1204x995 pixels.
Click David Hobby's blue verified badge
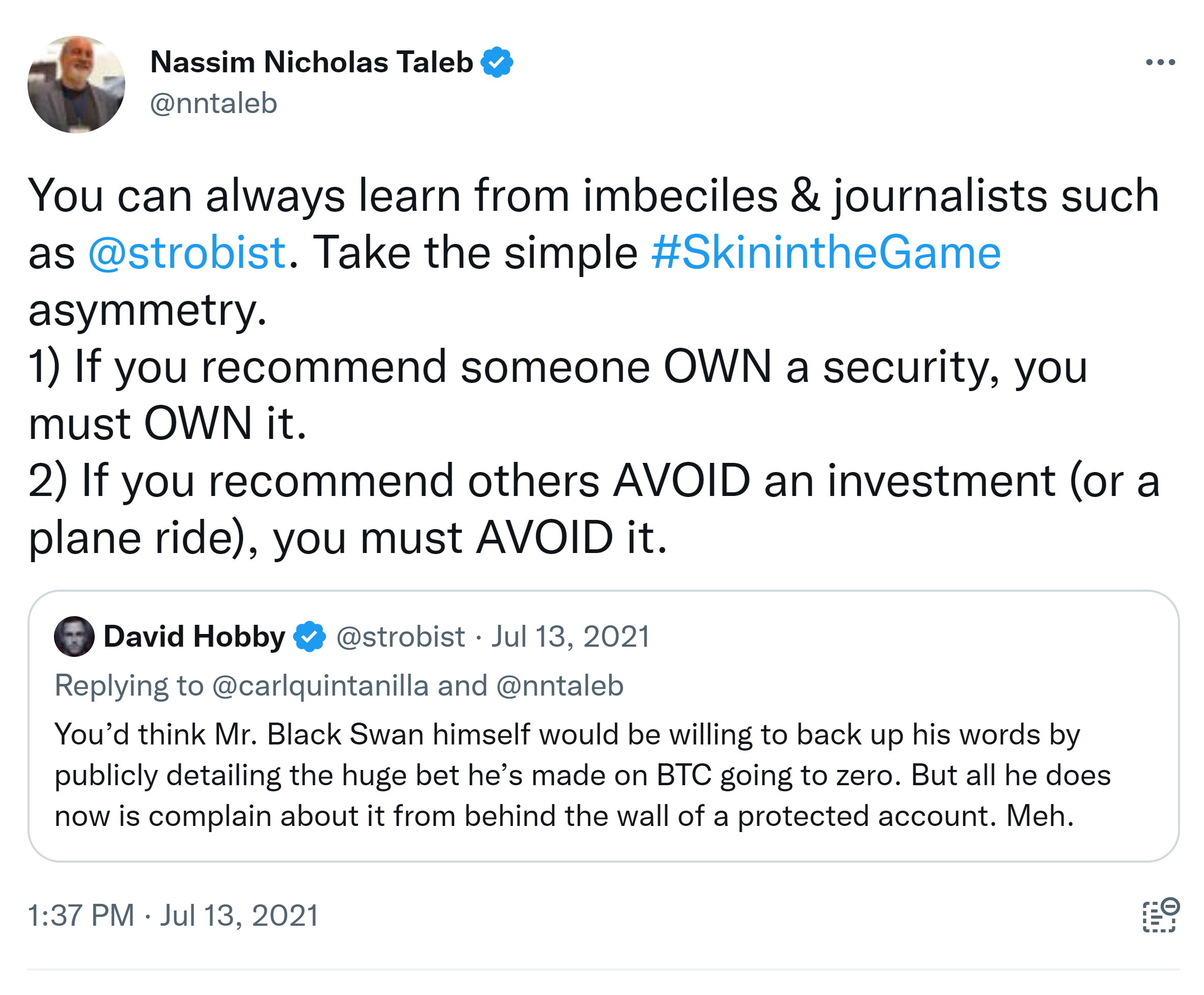coord(310,636)
